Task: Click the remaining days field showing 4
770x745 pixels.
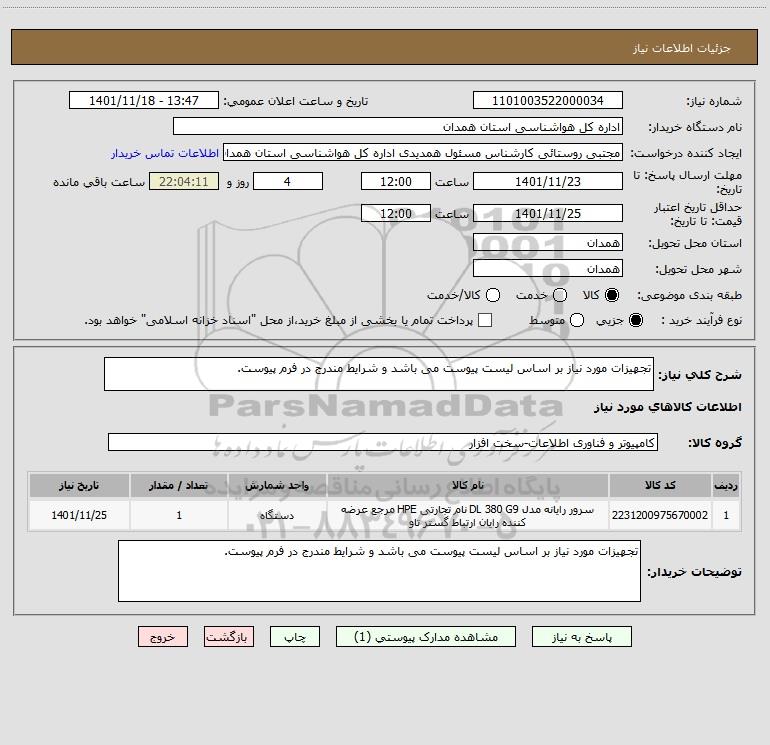Action: (x=288, y=181)
